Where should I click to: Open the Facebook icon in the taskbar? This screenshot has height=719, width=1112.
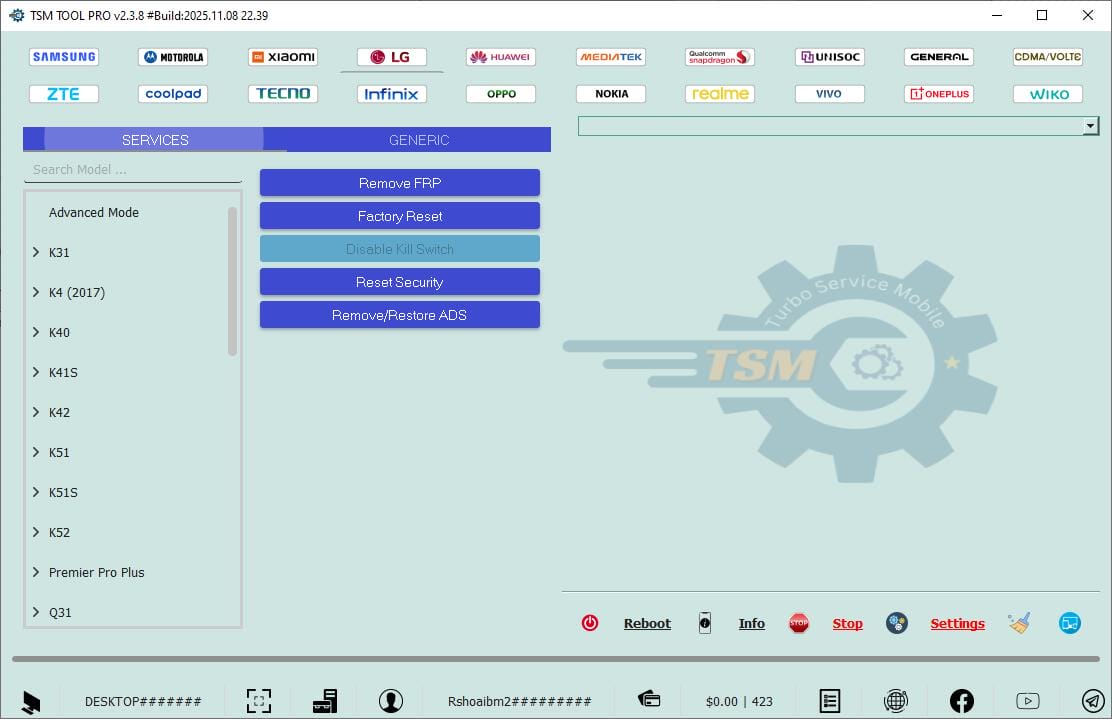point(961,701)
